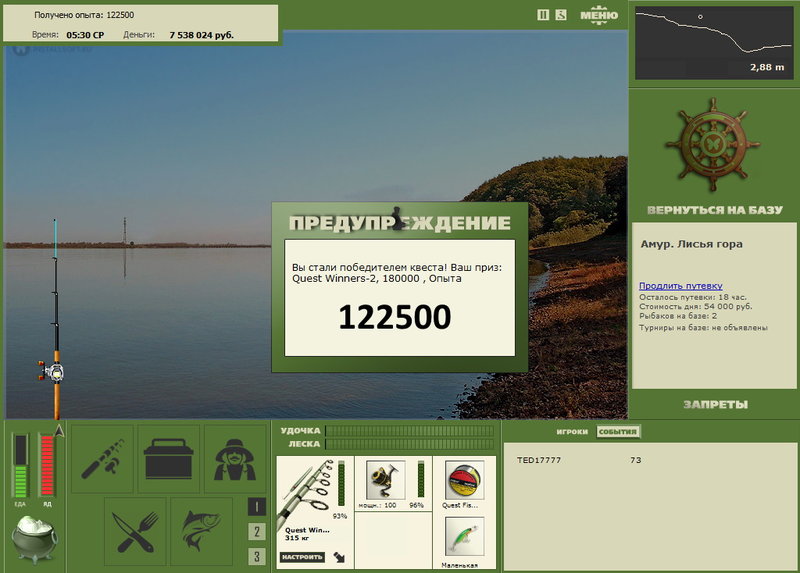Click the Вернуться на базу button
This screenshot has height=573, width=800.
713,211
